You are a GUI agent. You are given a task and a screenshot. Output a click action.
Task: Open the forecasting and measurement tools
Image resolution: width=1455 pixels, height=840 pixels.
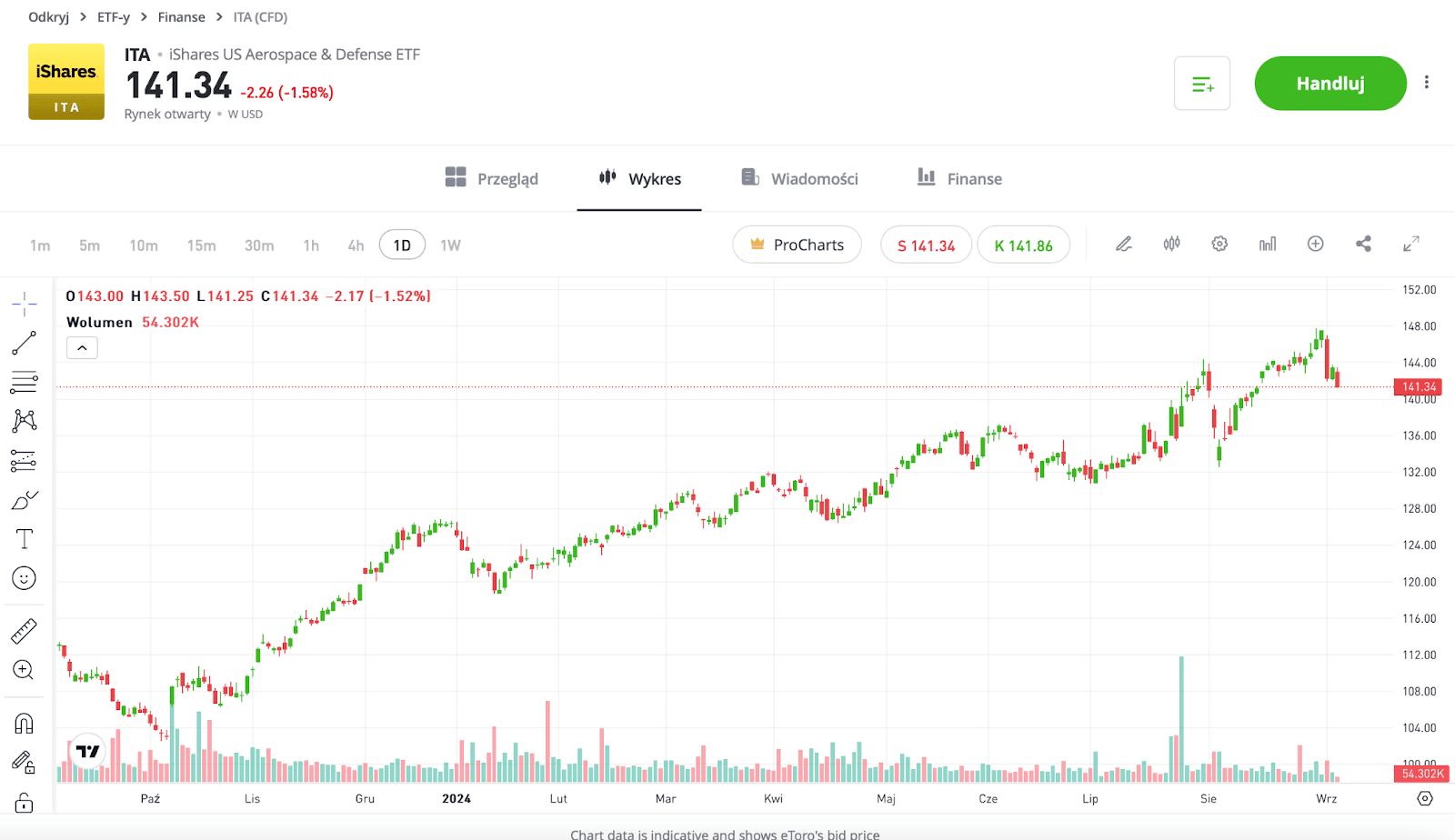tap(25, 461)
